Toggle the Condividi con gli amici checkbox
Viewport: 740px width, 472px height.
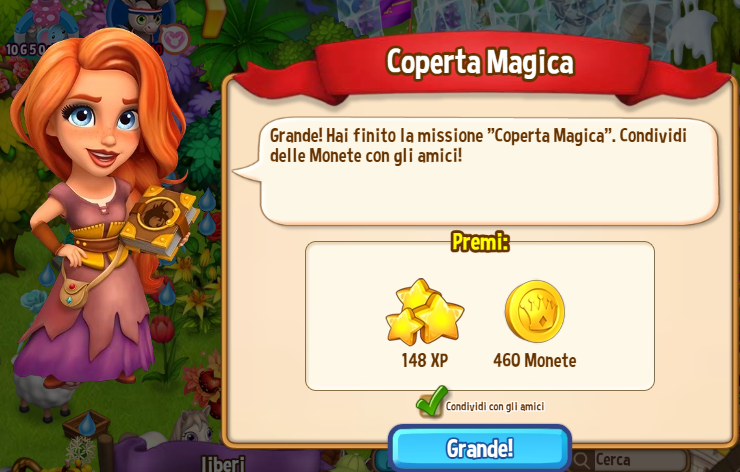(x=431, y=405)
